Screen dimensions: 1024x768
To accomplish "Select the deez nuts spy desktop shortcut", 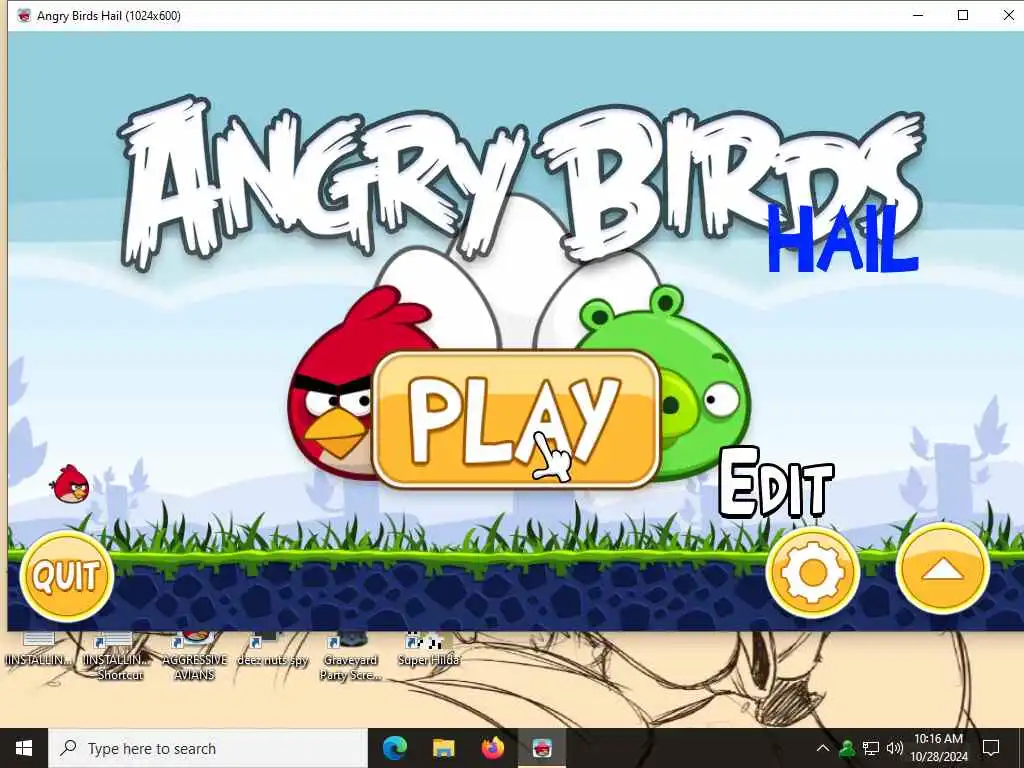I will (x=272, y=650).
